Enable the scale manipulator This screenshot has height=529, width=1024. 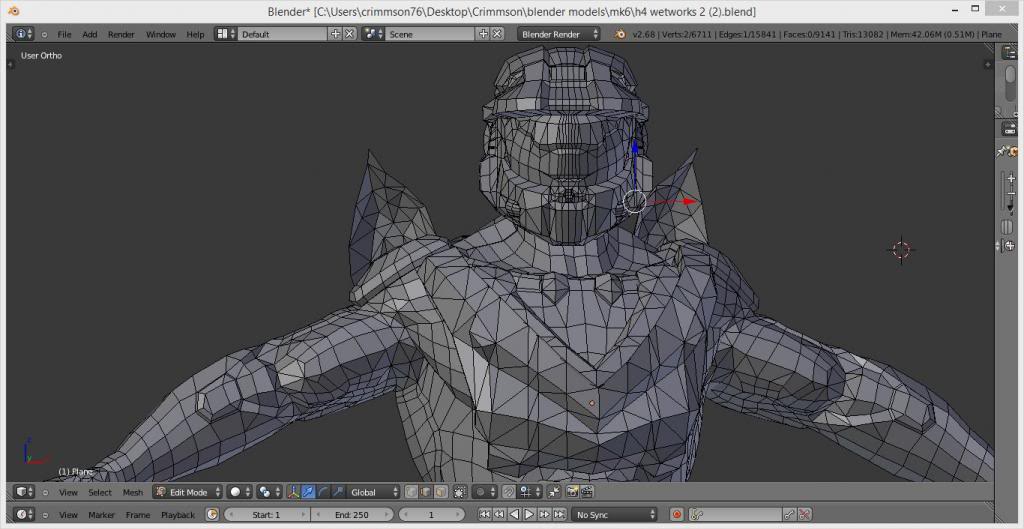point(338,492)
